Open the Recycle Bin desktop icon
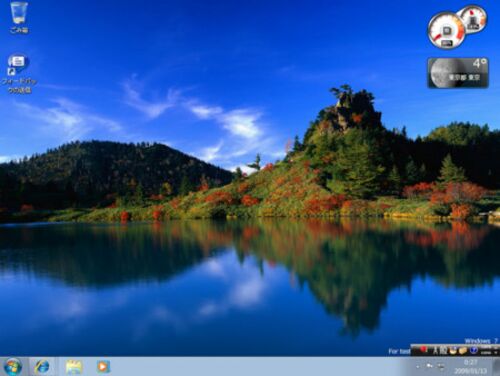This screenshot has height=376, width=500. click(19, 17)
